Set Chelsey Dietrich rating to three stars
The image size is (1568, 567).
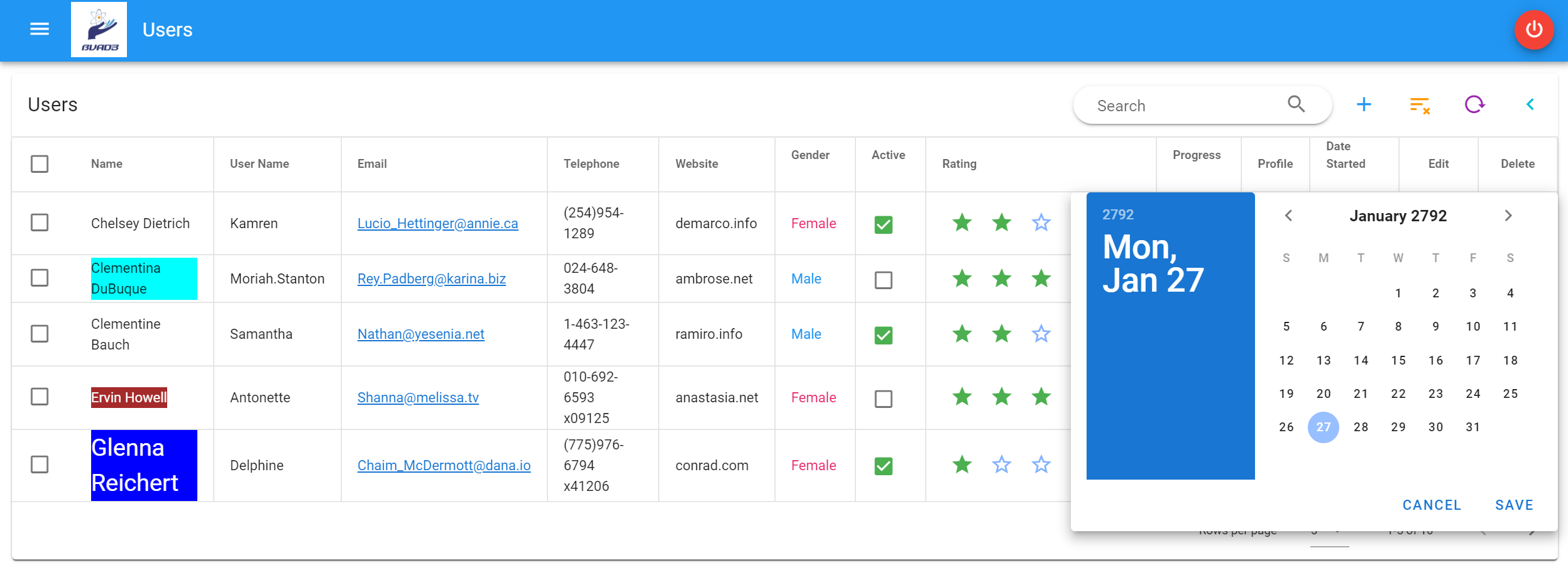coord(1041,223)
